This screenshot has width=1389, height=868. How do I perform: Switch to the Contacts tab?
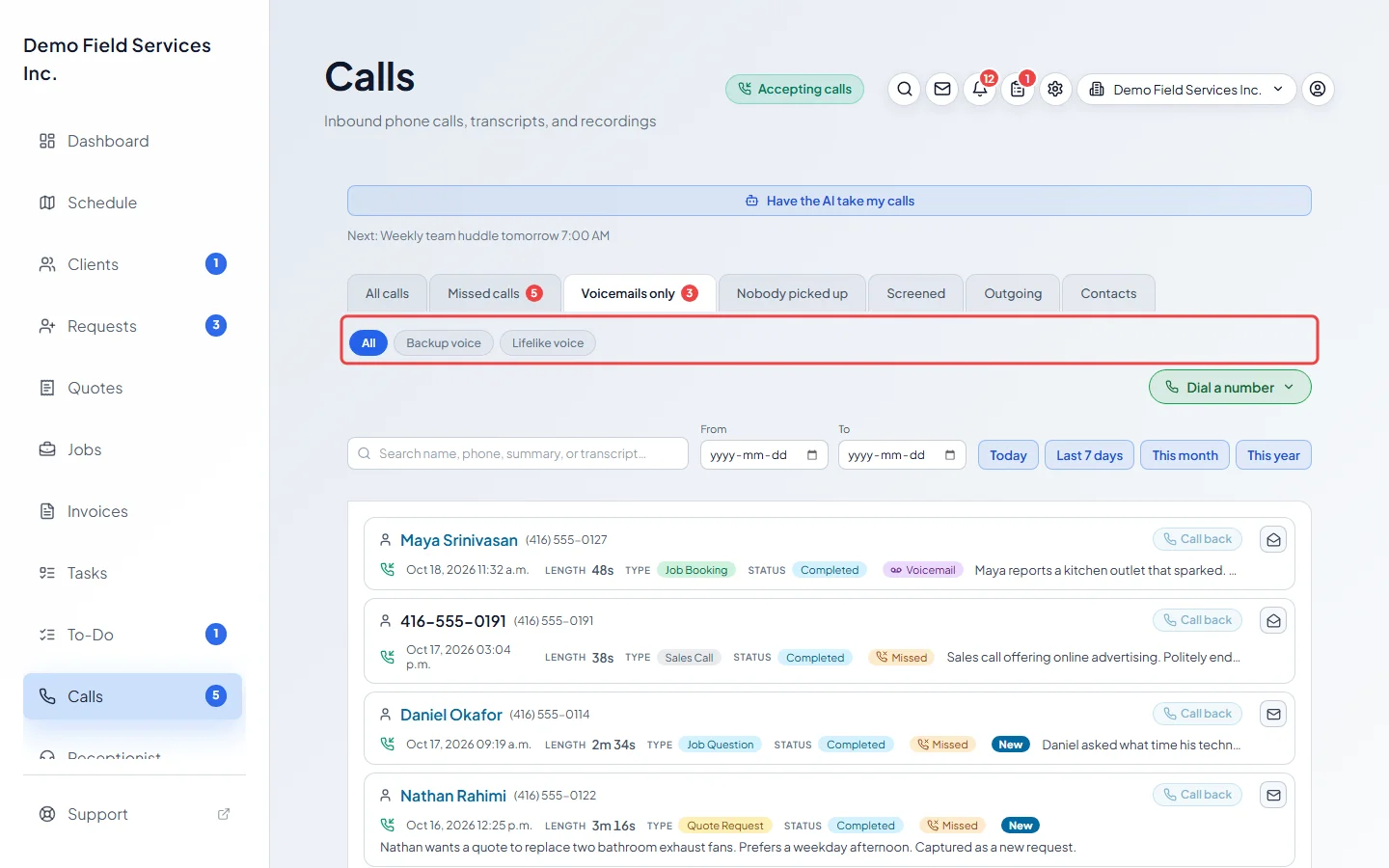click(x=1108, y=293)
